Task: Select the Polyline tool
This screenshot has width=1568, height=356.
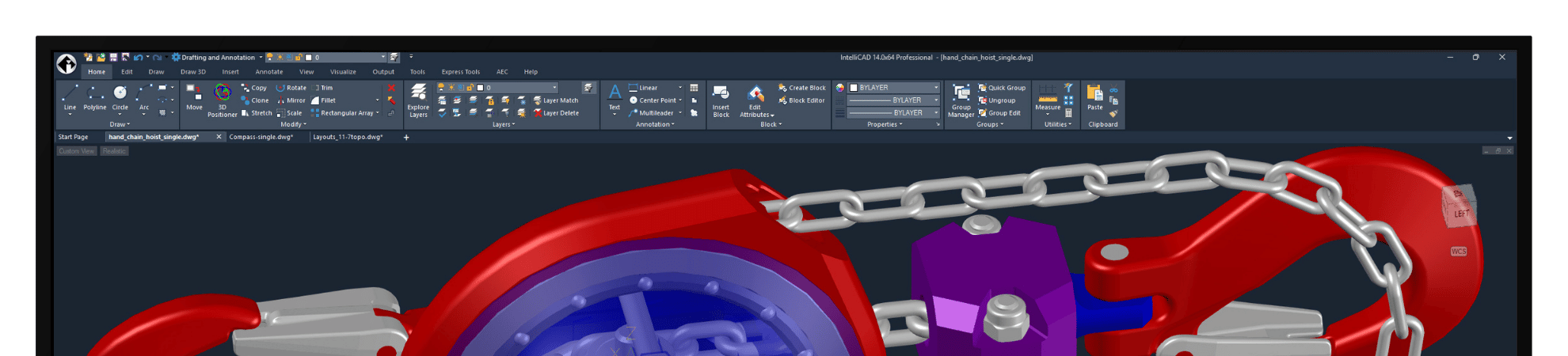Action: tap(95, 98)
